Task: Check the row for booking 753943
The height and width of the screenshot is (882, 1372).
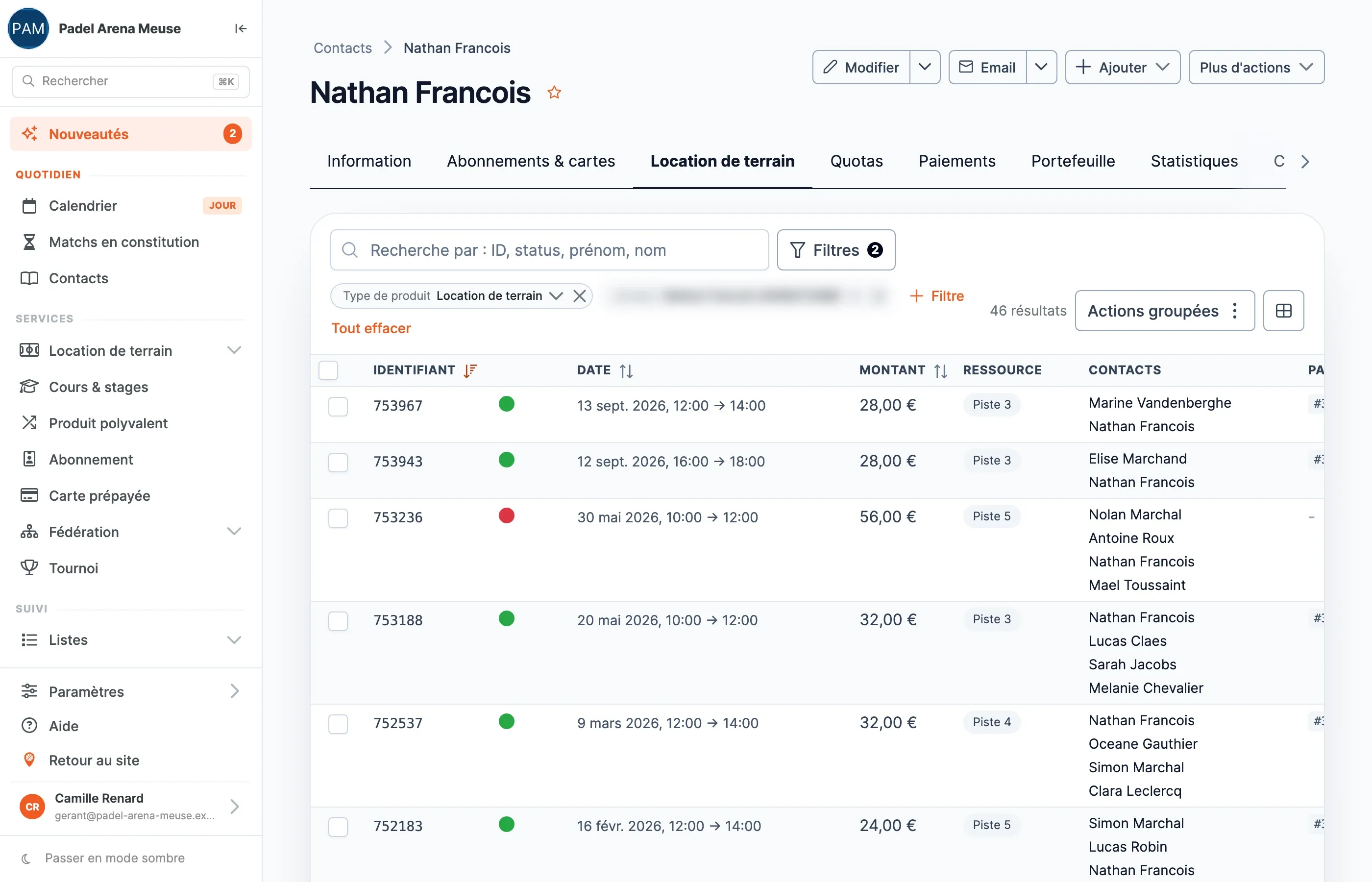Action: pos(338,462)
